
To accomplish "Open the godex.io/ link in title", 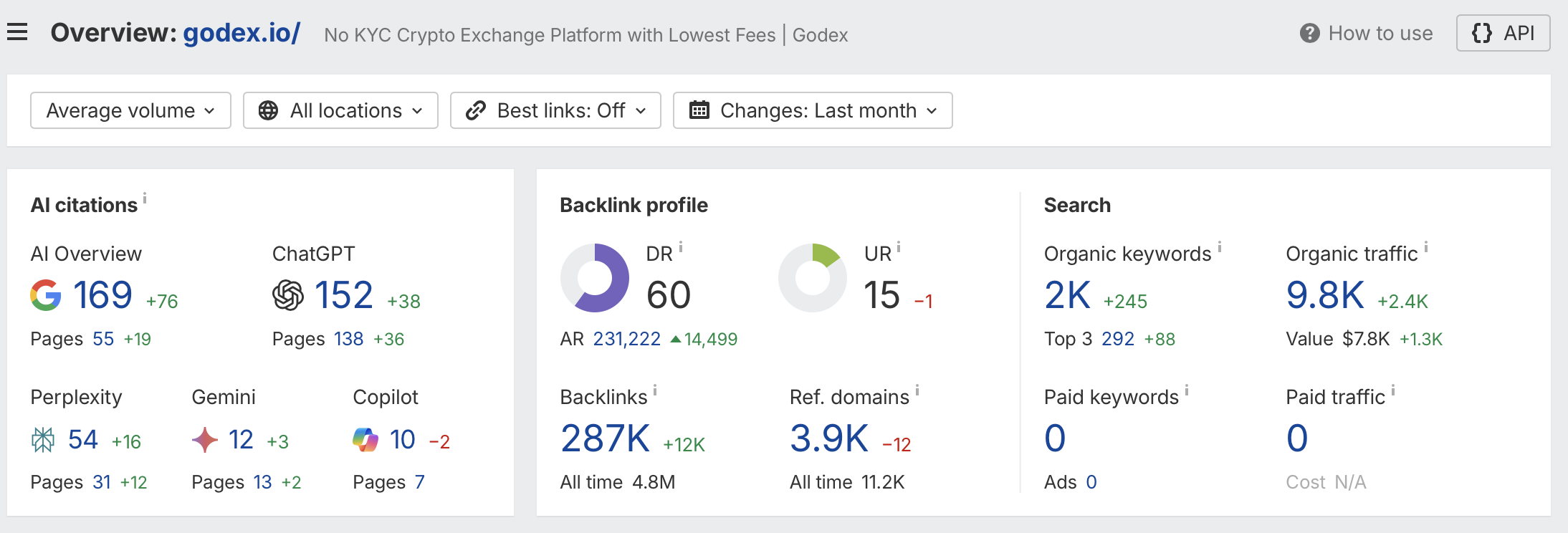I will click(x=242, y=33).
